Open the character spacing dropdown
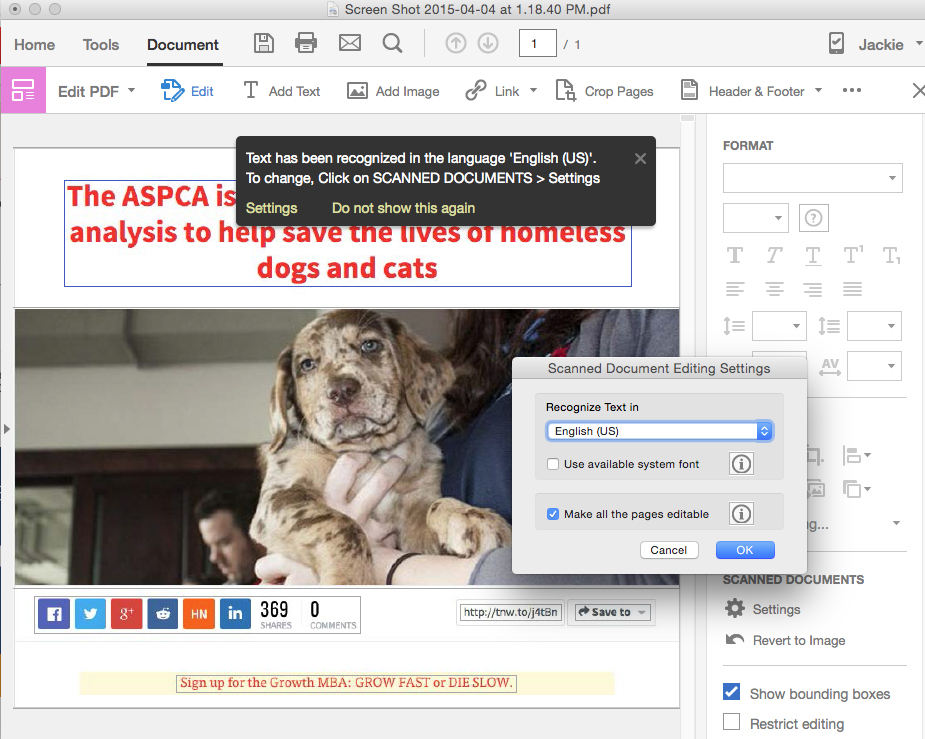The height and width of the screenshot is (739, 925). [x=874, y=366]
